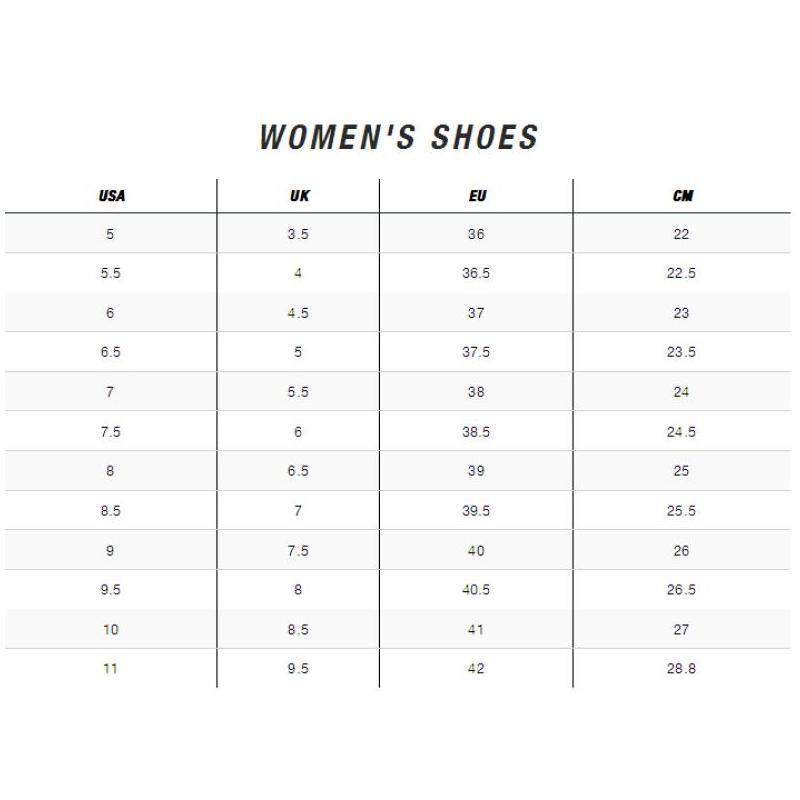This screenshot has width=800, height=800.
Task: Select UK size 9.5 cell
Action: 298,669
